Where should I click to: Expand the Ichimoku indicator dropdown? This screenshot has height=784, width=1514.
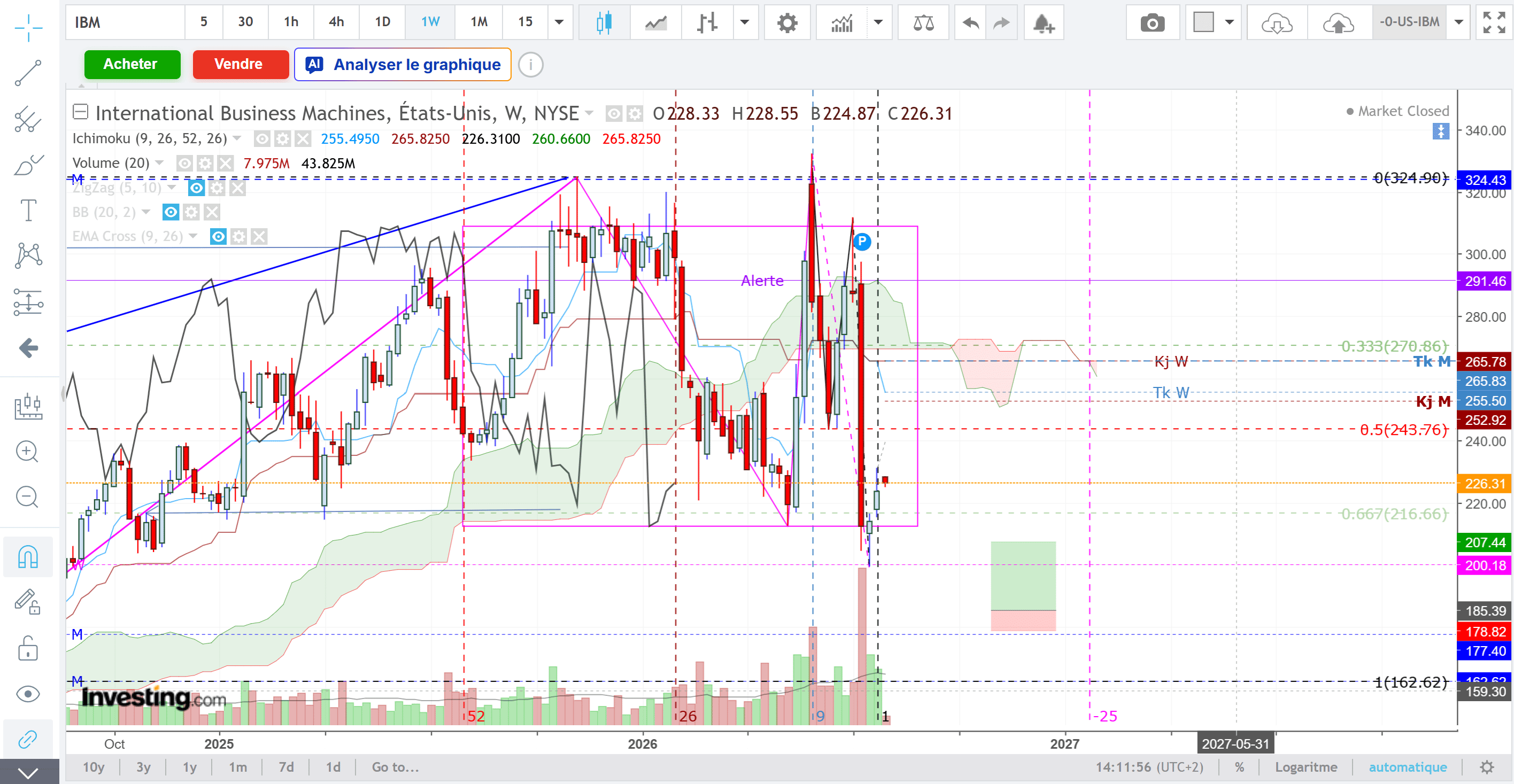pyautogui.click(x=237, y=139)
